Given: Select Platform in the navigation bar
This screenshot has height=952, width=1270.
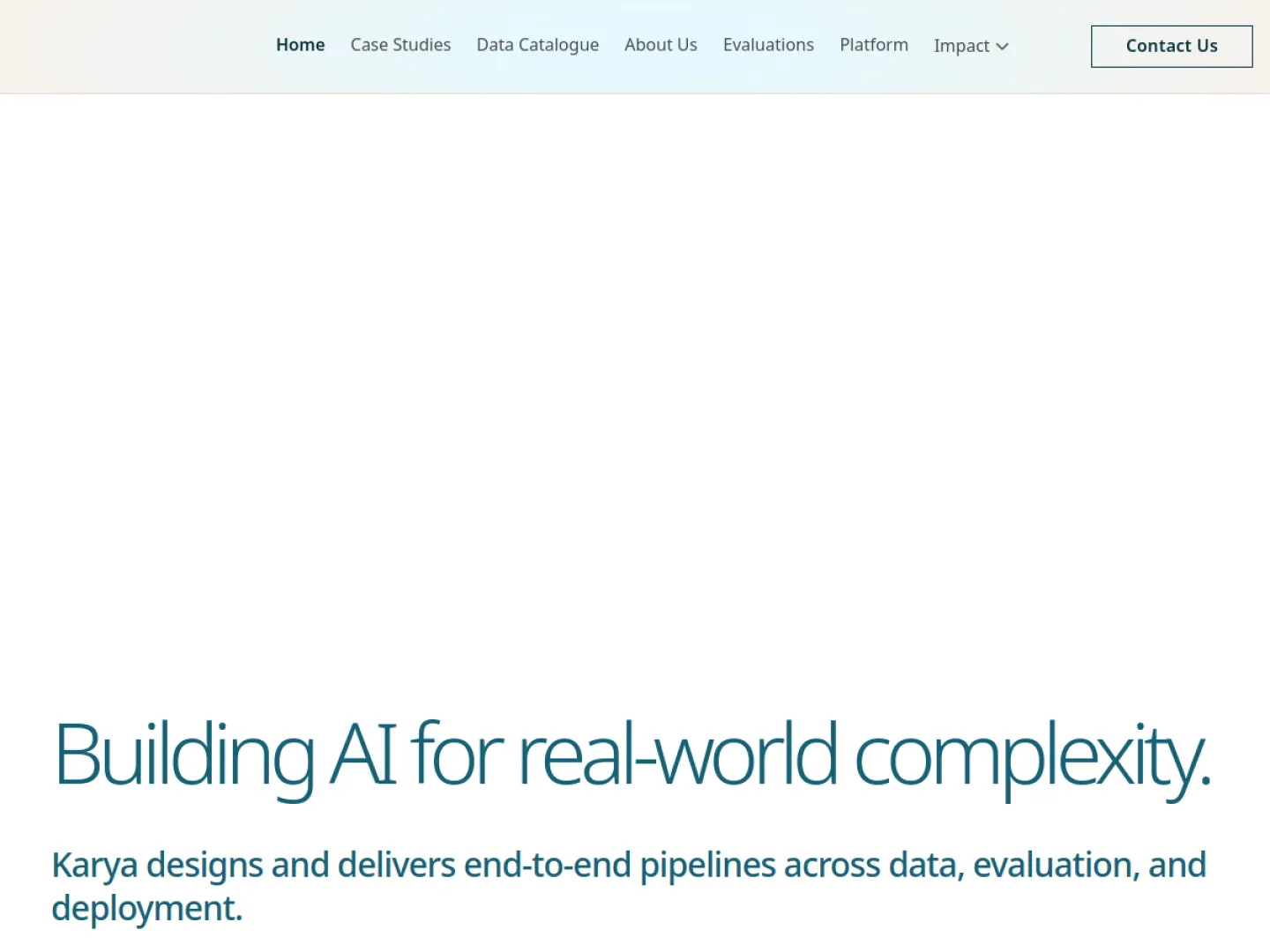Looking at the screenshot, I should (874, 45).
